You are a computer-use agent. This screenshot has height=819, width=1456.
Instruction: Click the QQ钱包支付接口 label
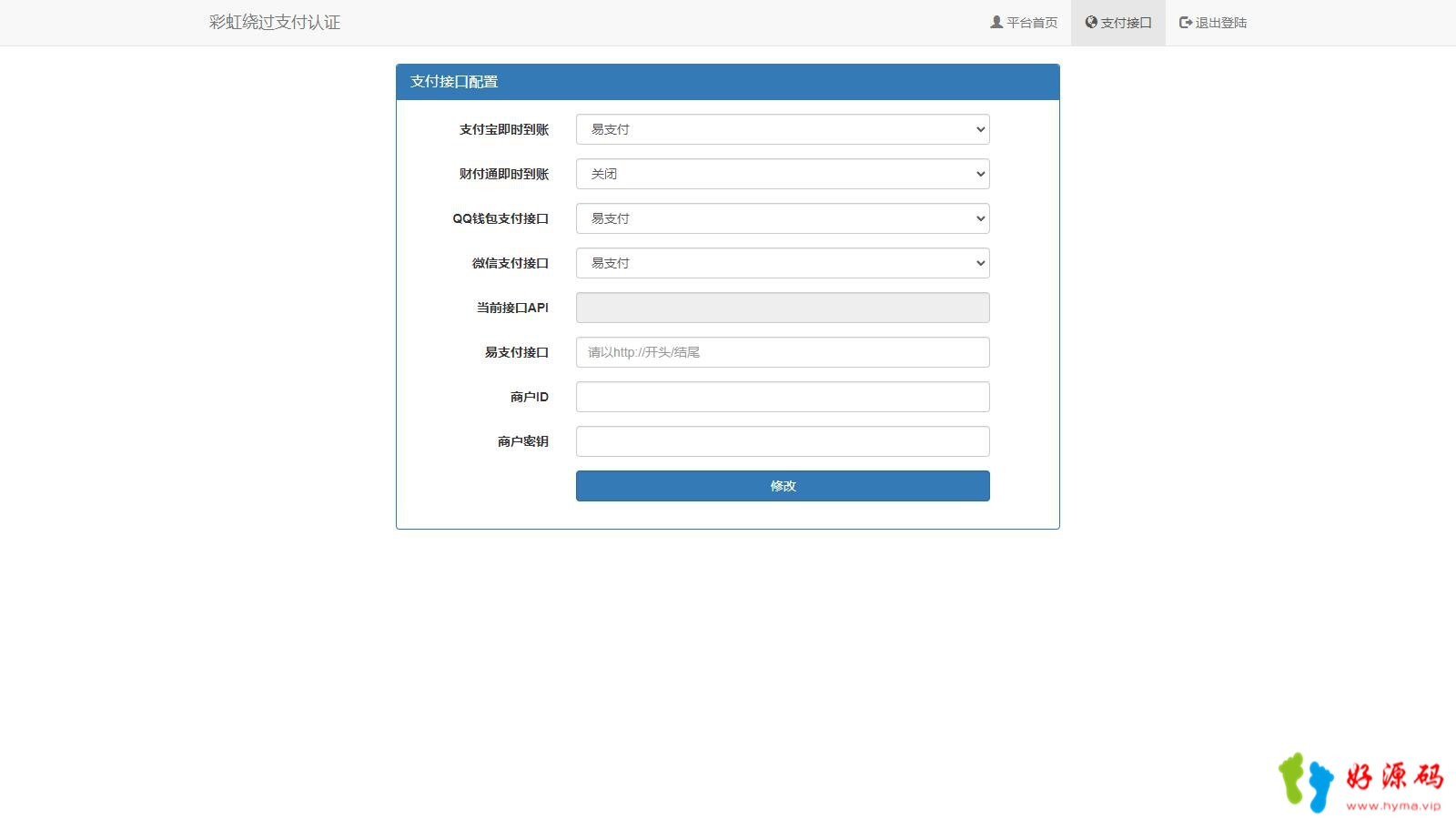pos(500,218)
